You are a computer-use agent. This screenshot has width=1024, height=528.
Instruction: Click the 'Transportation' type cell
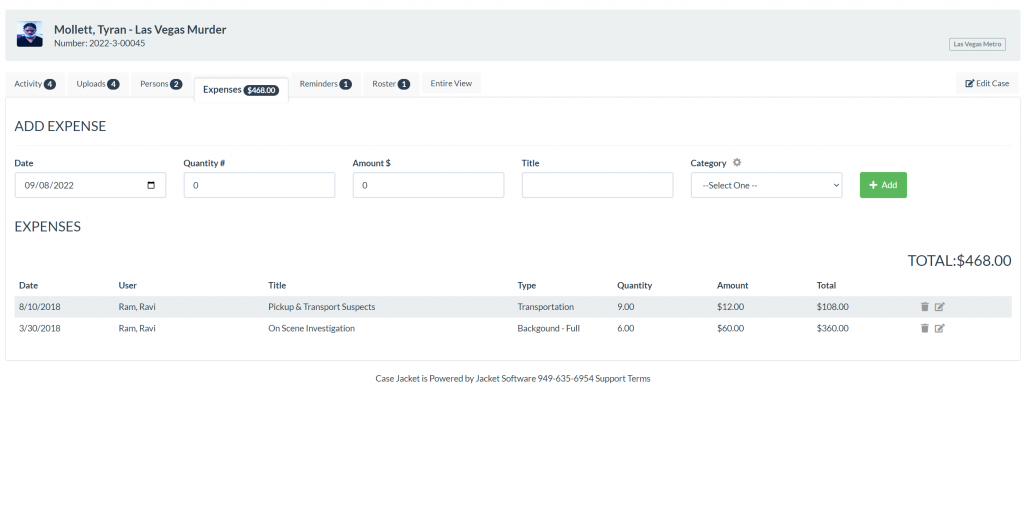(545, 306)
